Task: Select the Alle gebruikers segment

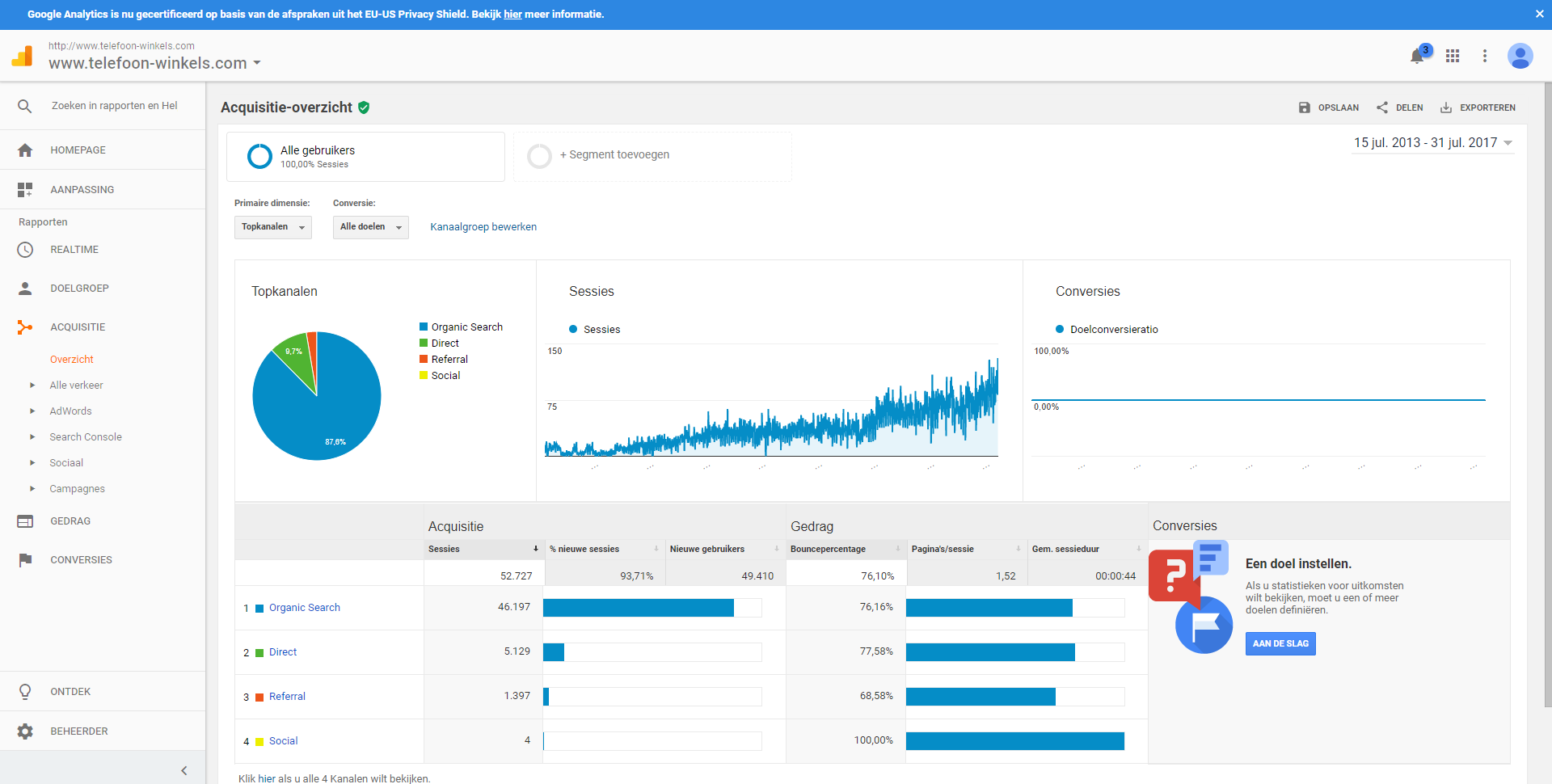Action: (x=365, y=157)
